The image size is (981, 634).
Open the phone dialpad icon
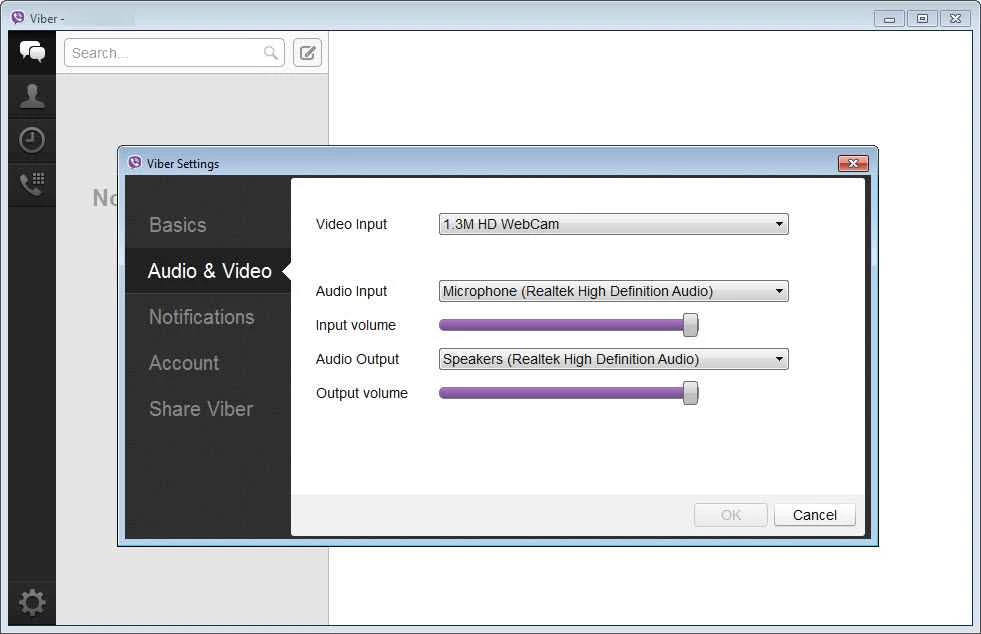(32, 184)
